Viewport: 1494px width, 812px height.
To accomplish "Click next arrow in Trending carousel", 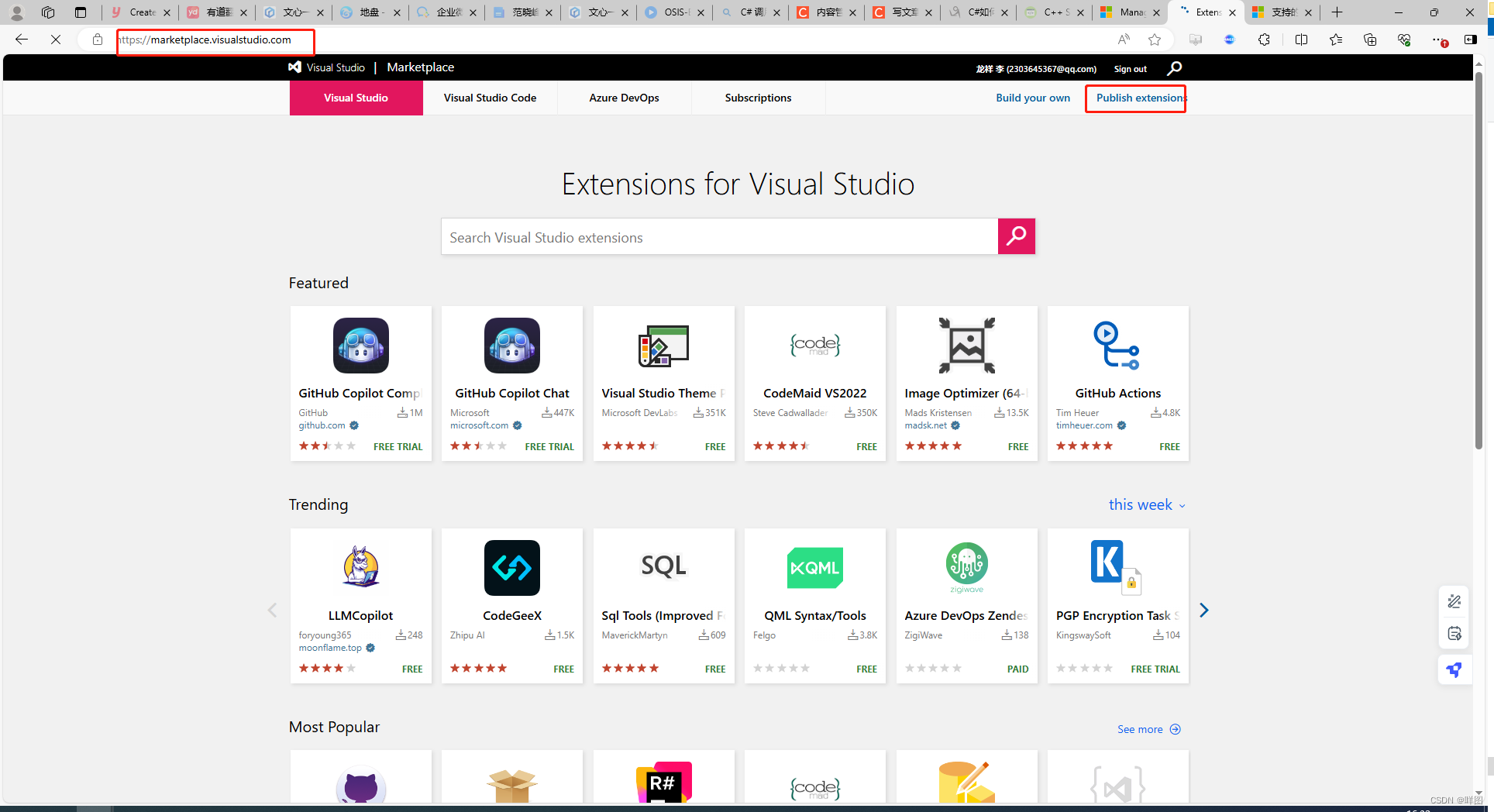I will point(1203,611).
